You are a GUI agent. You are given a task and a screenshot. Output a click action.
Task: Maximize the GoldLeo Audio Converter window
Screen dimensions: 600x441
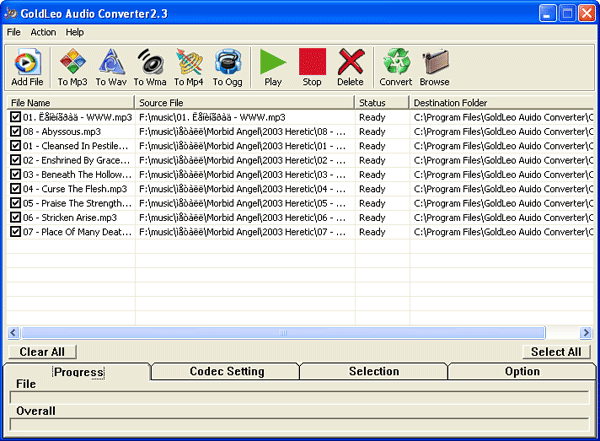[567, 13]
